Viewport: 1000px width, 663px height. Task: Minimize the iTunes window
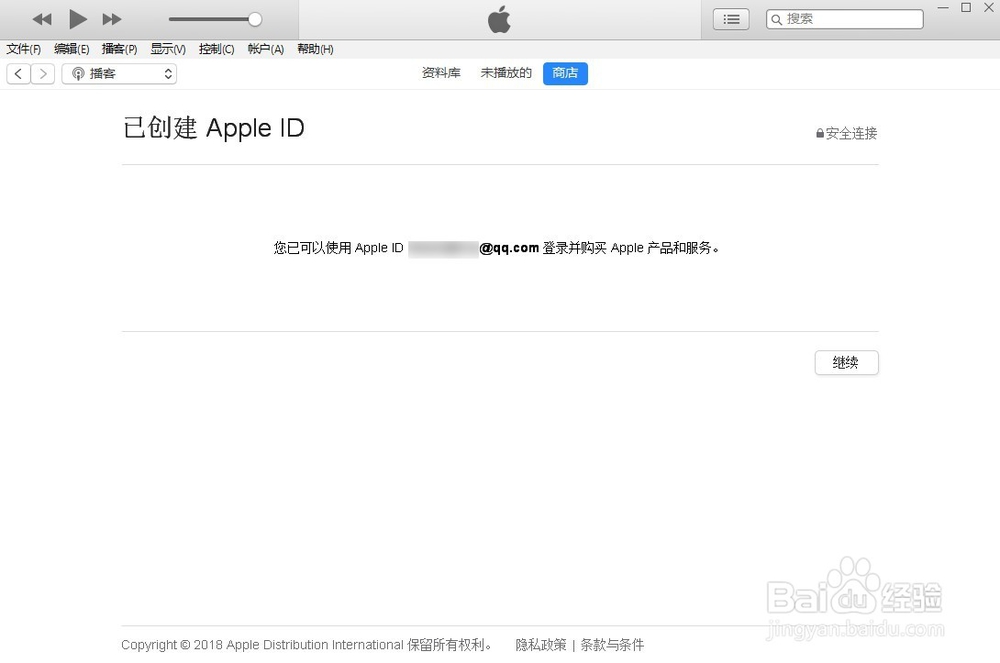click(943, 8)
